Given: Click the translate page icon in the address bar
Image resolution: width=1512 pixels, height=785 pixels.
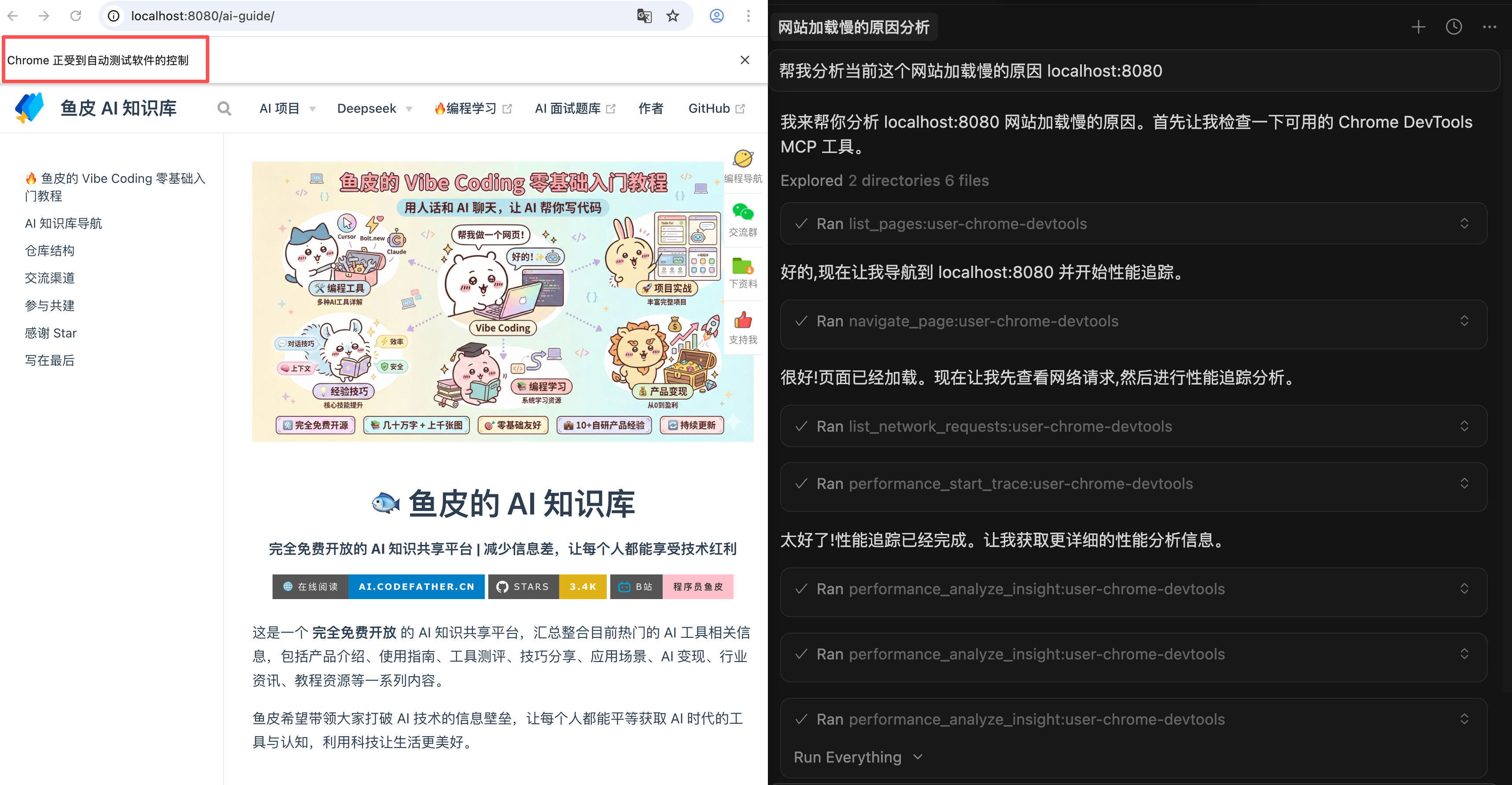Looking at the screenshot, I should pos(644,16).
